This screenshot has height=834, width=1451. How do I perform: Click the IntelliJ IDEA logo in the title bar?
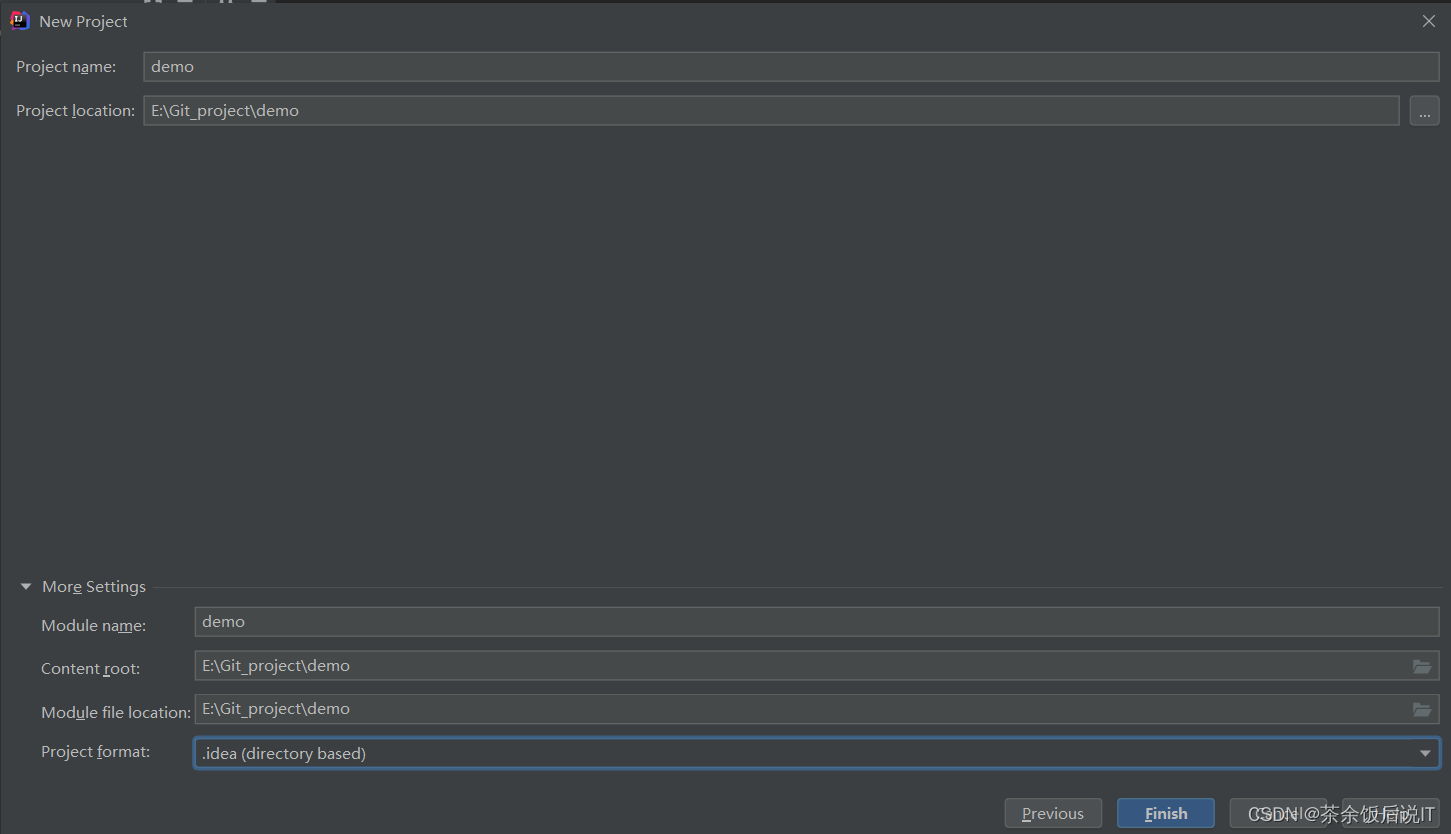click(x=19, y=20)
